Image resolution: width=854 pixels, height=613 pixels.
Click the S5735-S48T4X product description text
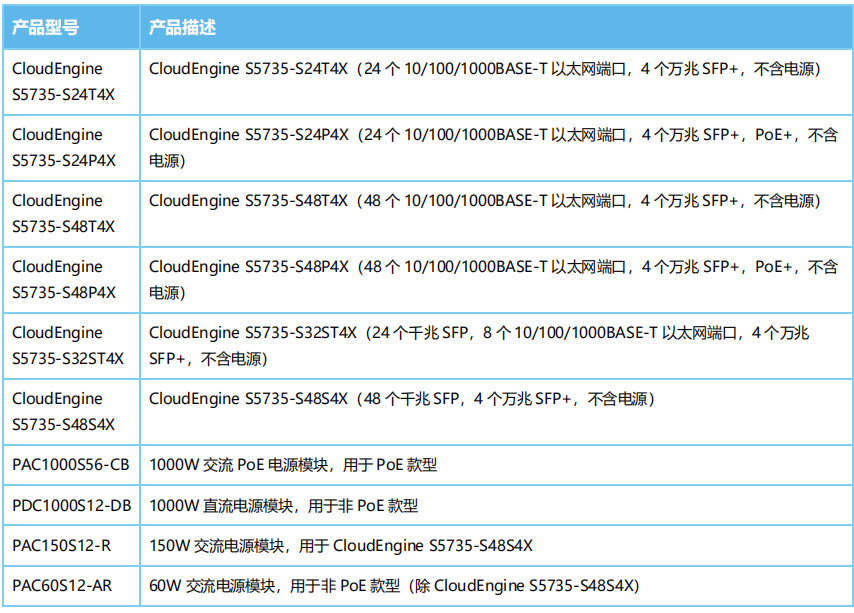485,201
